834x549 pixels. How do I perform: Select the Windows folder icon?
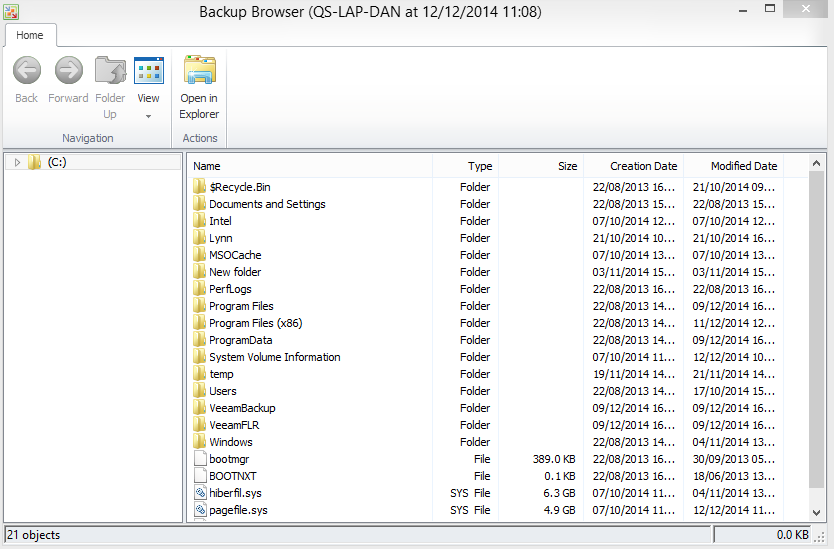coord(199,442)
